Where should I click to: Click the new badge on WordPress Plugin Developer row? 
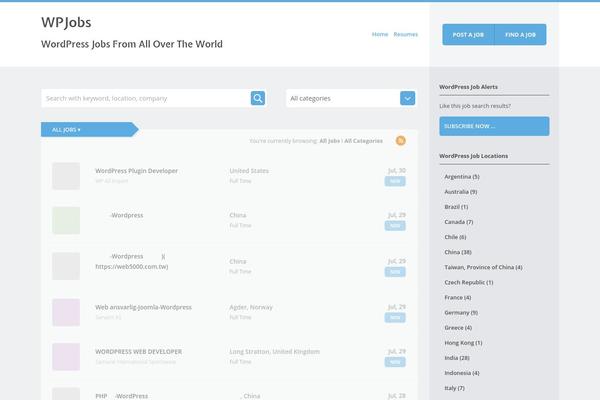pyautogui.click(x=395, y=181)
